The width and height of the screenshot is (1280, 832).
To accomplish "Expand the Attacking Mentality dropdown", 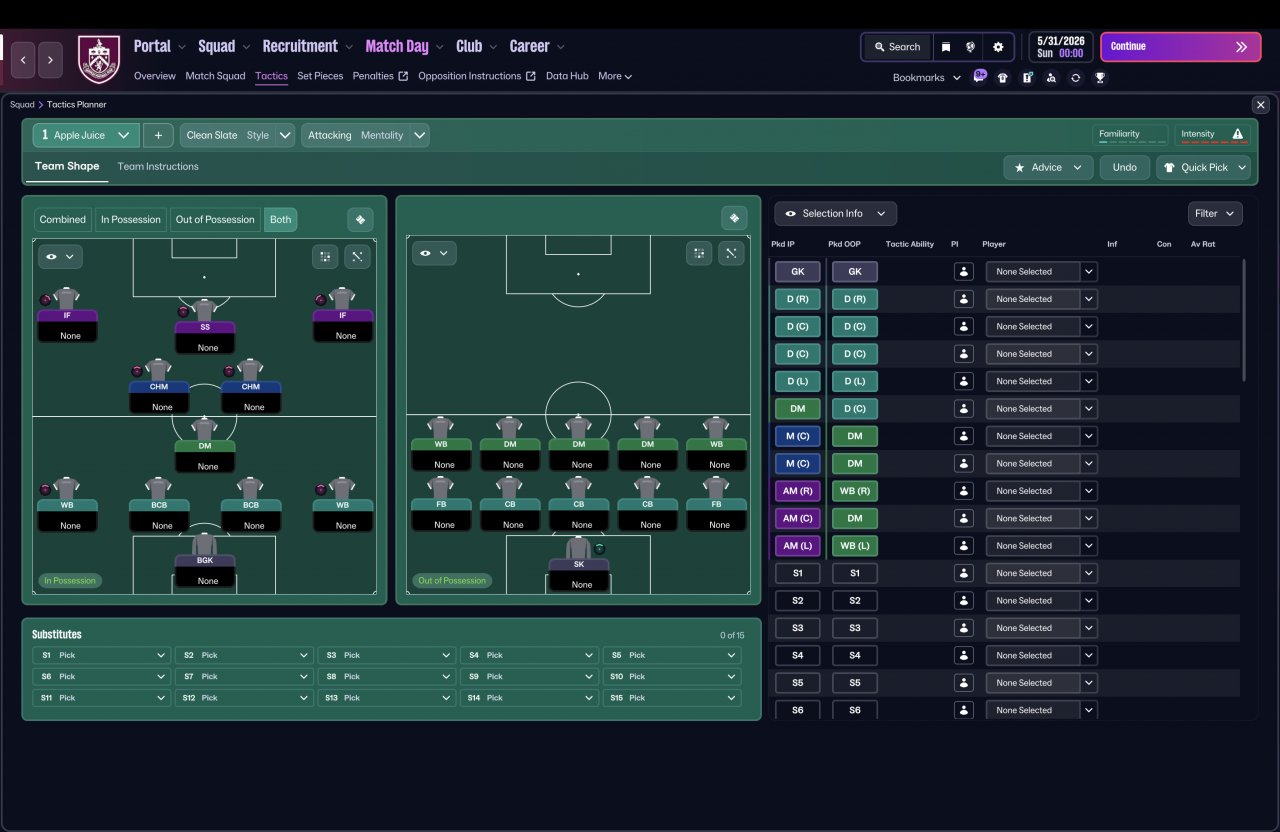I will tap(365, 135).
